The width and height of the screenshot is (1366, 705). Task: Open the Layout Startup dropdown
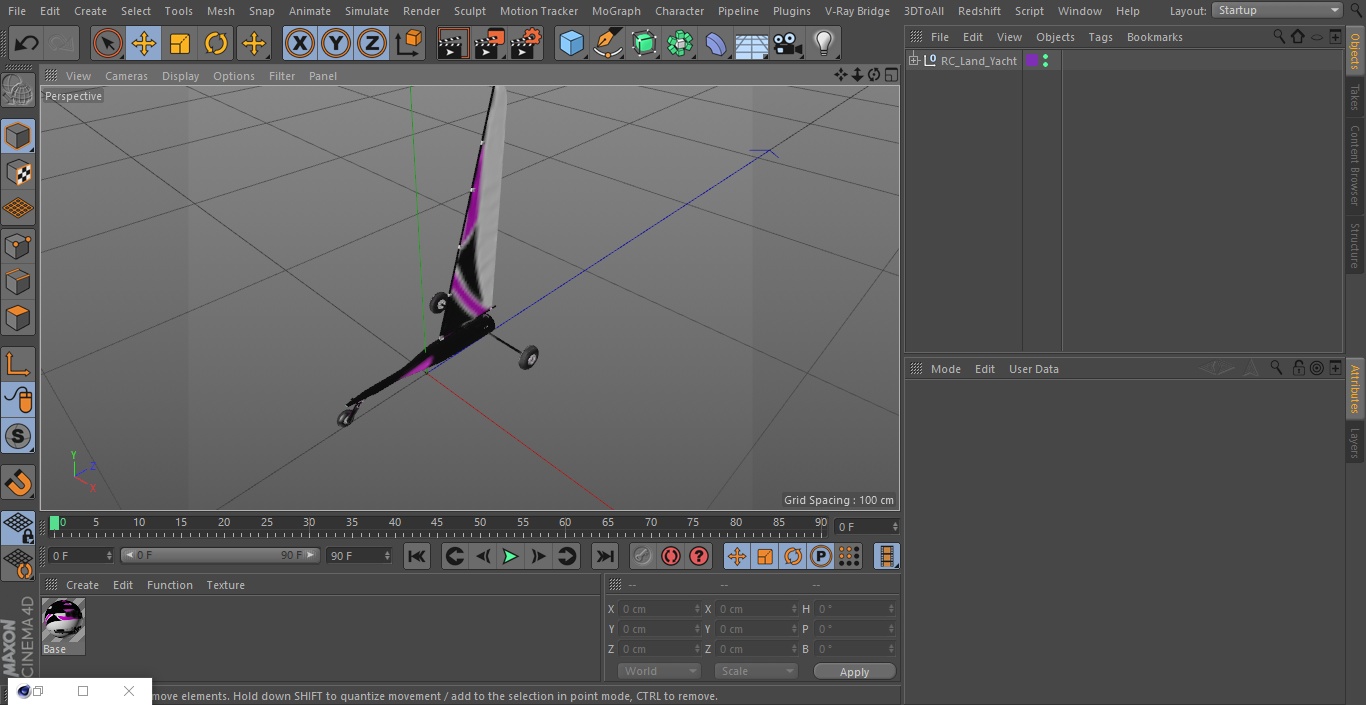point(1278,10)
